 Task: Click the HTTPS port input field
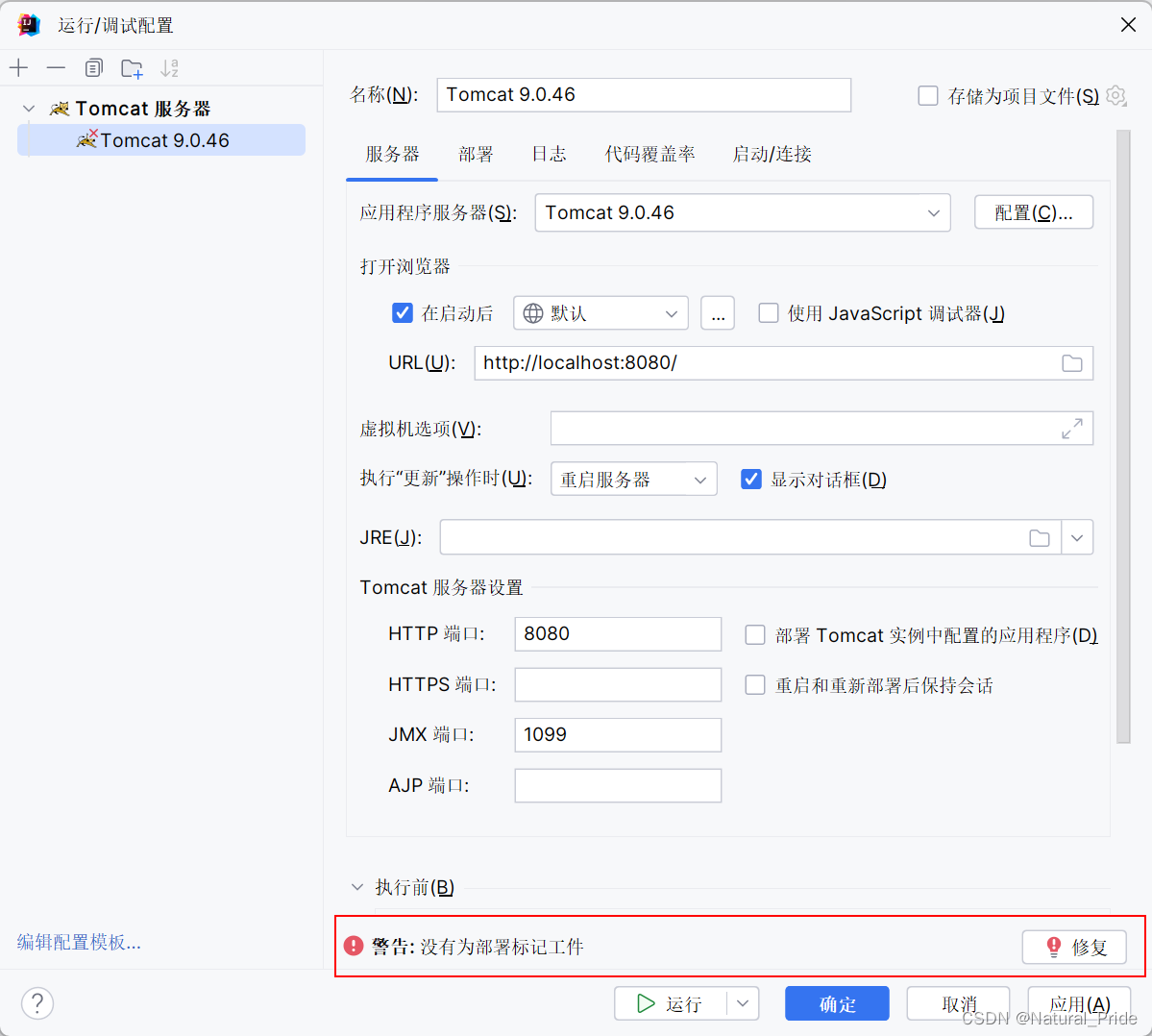pyautogui.click(x=618, y=685)
